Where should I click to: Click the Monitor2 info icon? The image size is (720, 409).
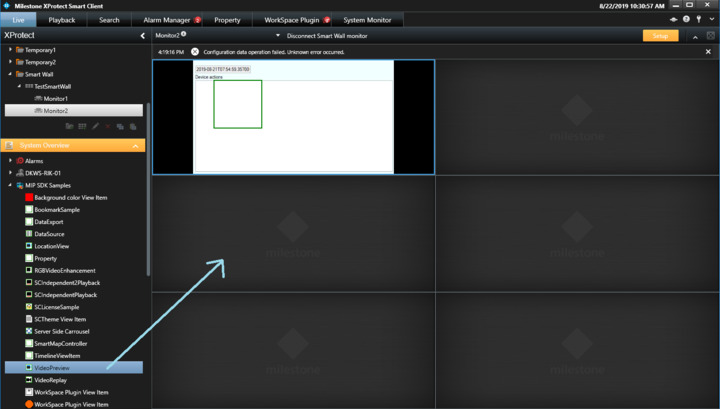[x=184, y=35]
